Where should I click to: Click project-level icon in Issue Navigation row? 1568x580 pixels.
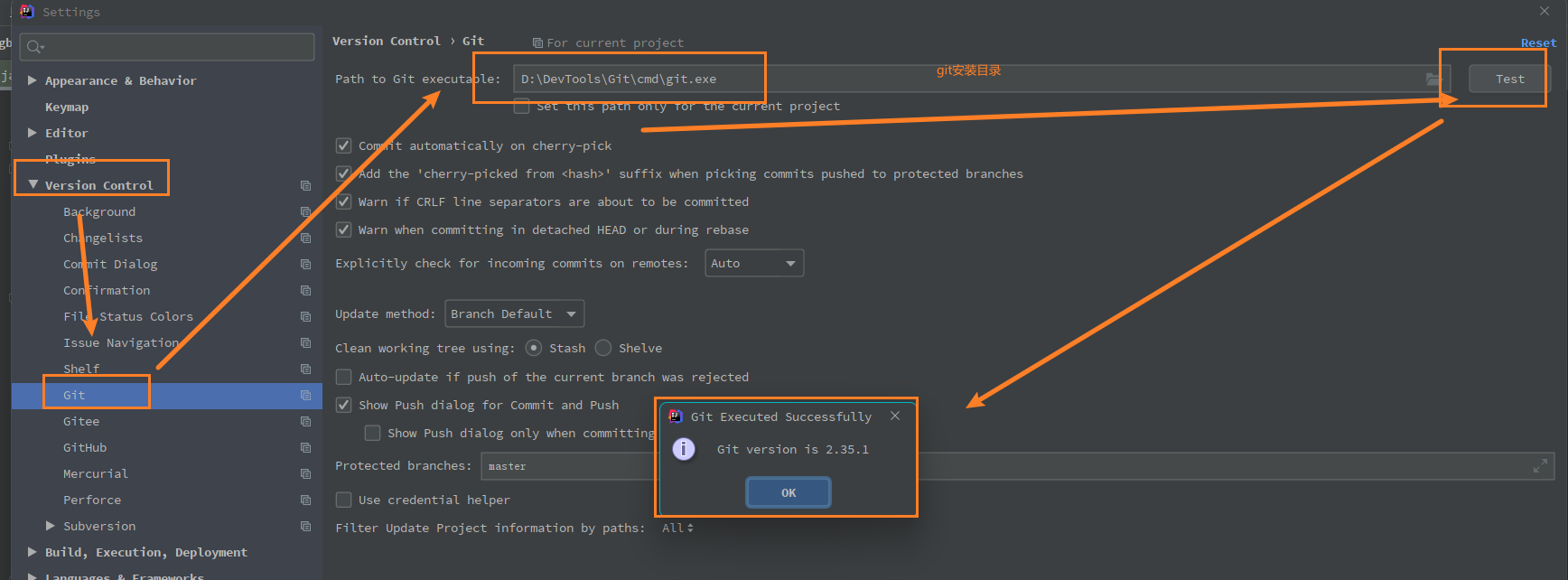click(x=305, y=342)
